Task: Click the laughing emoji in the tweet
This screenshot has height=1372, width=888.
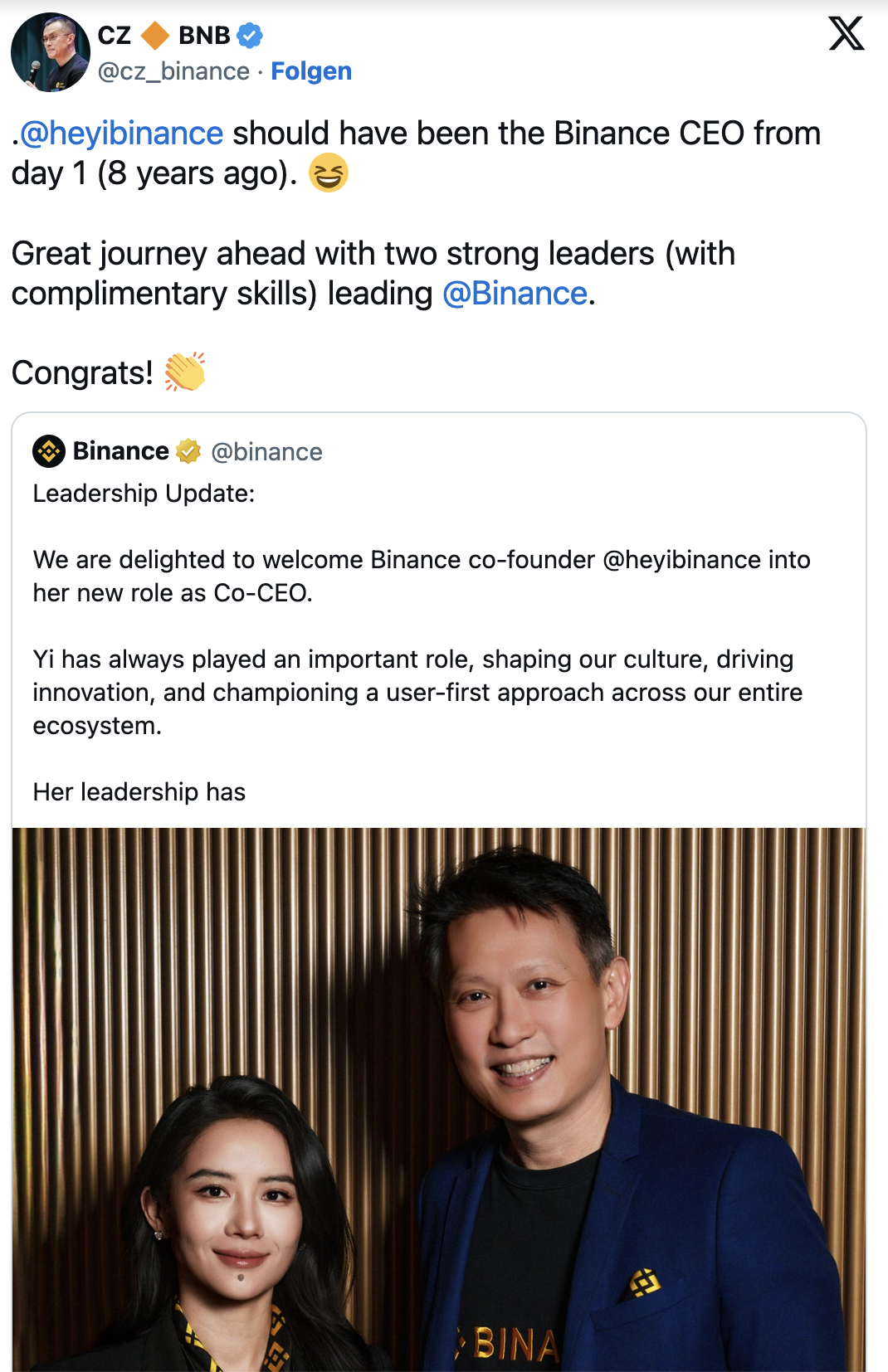Action: [x=328, y=174]
